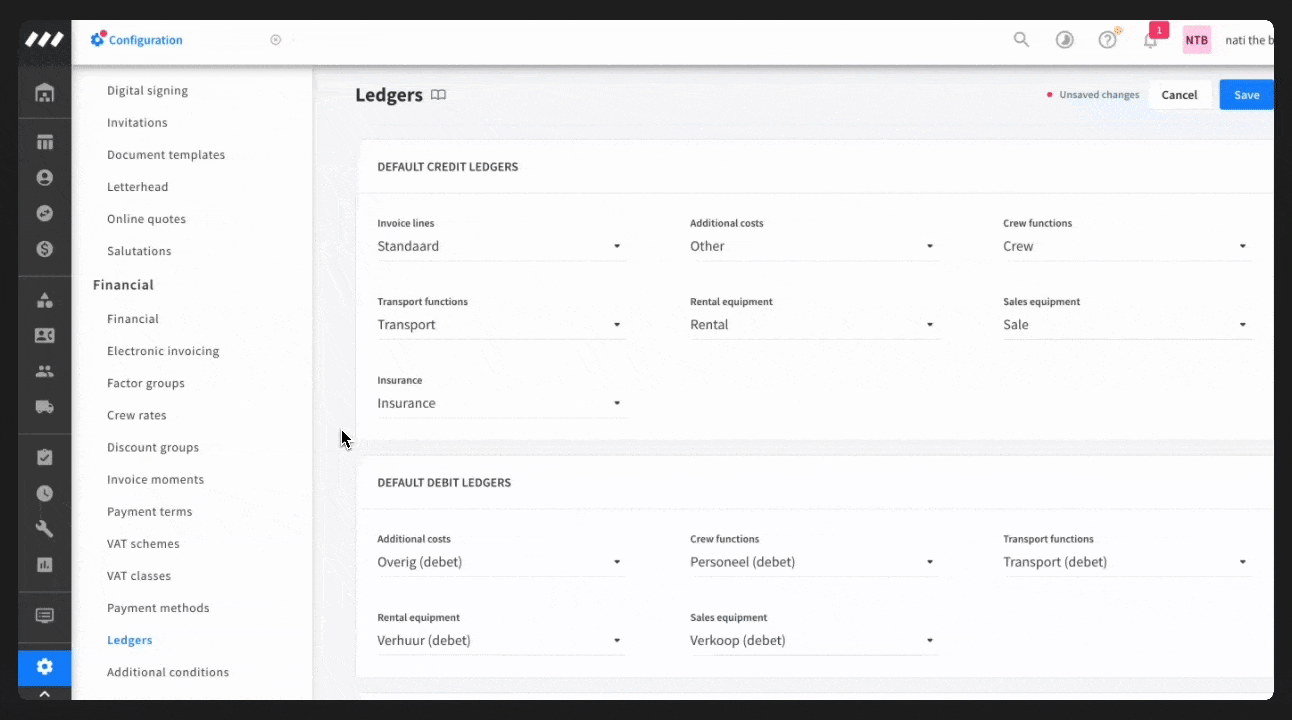1292x720 pixels.
Task: Click the search magnifier icon
Action: tap(1021, 40)
